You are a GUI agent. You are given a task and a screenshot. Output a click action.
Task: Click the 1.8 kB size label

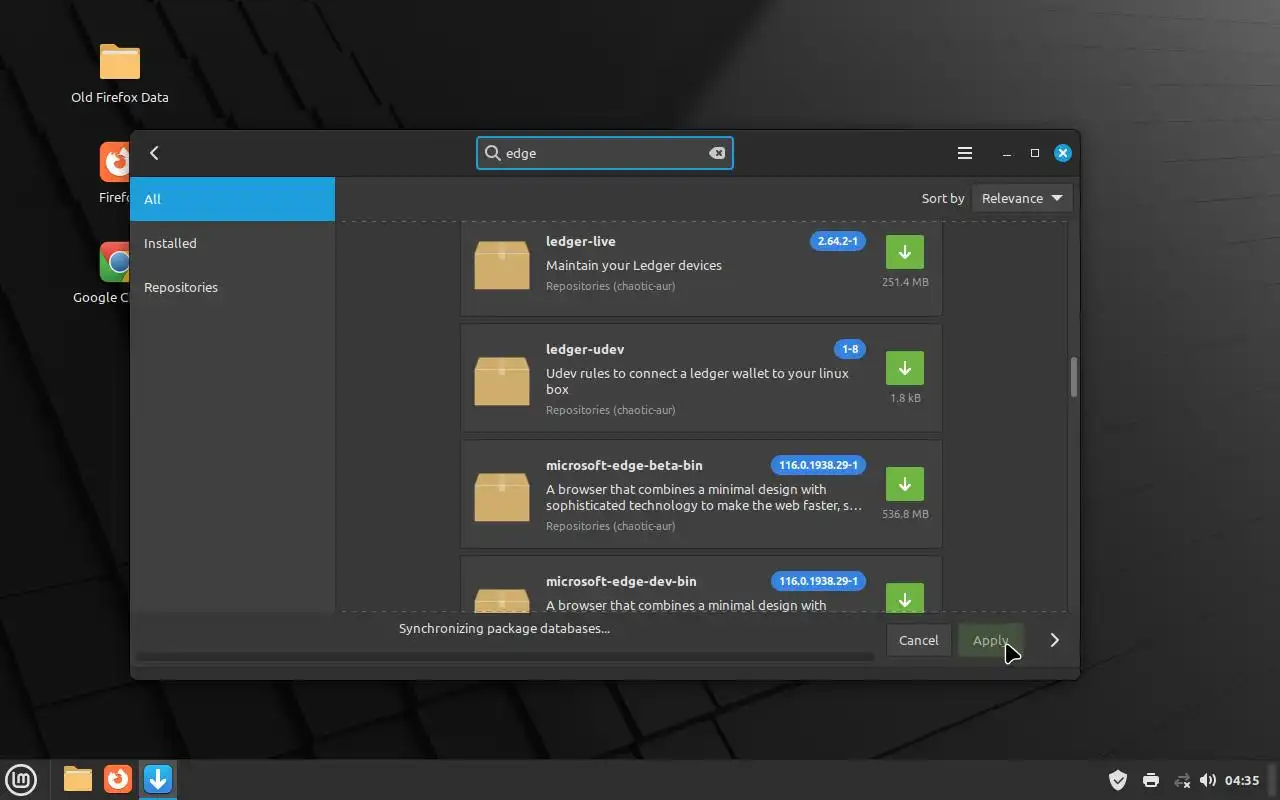pyautogui.click(x=905, y=398)
